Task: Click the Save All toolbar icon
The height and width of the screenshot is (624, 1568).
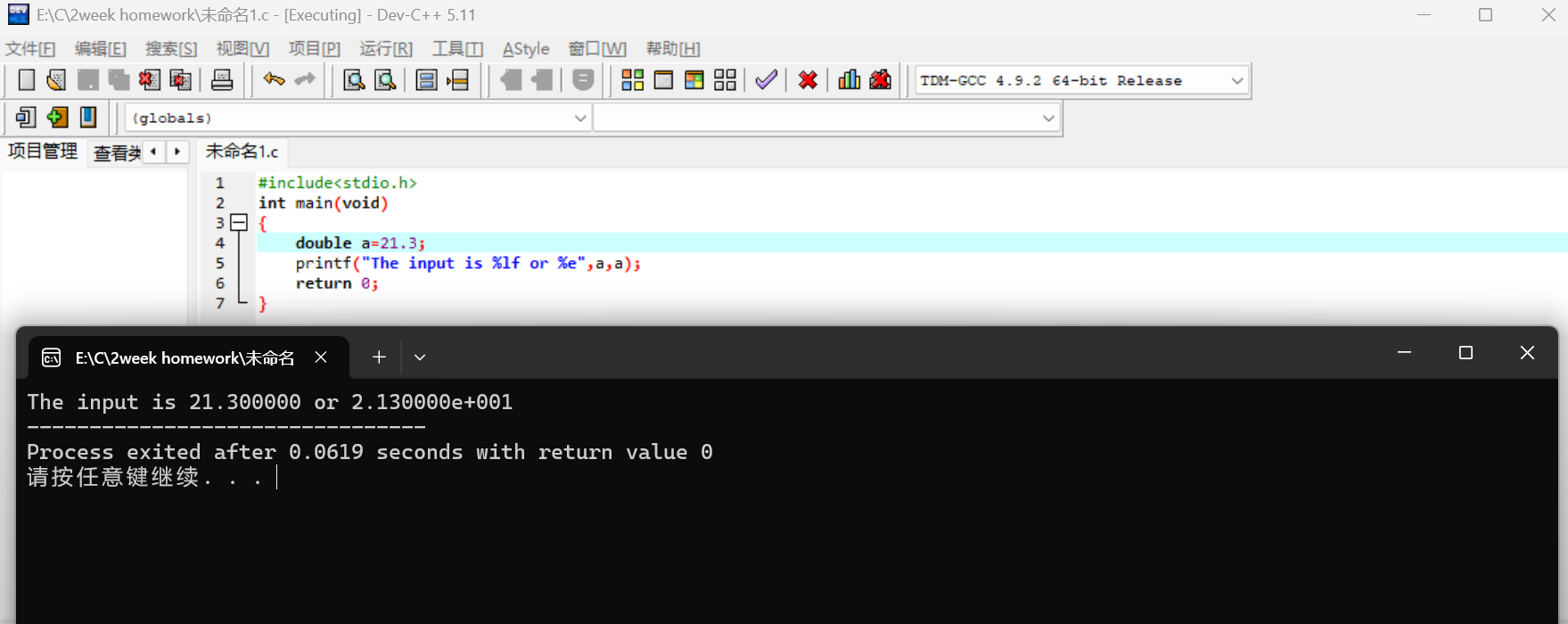Action: (119, 80)
